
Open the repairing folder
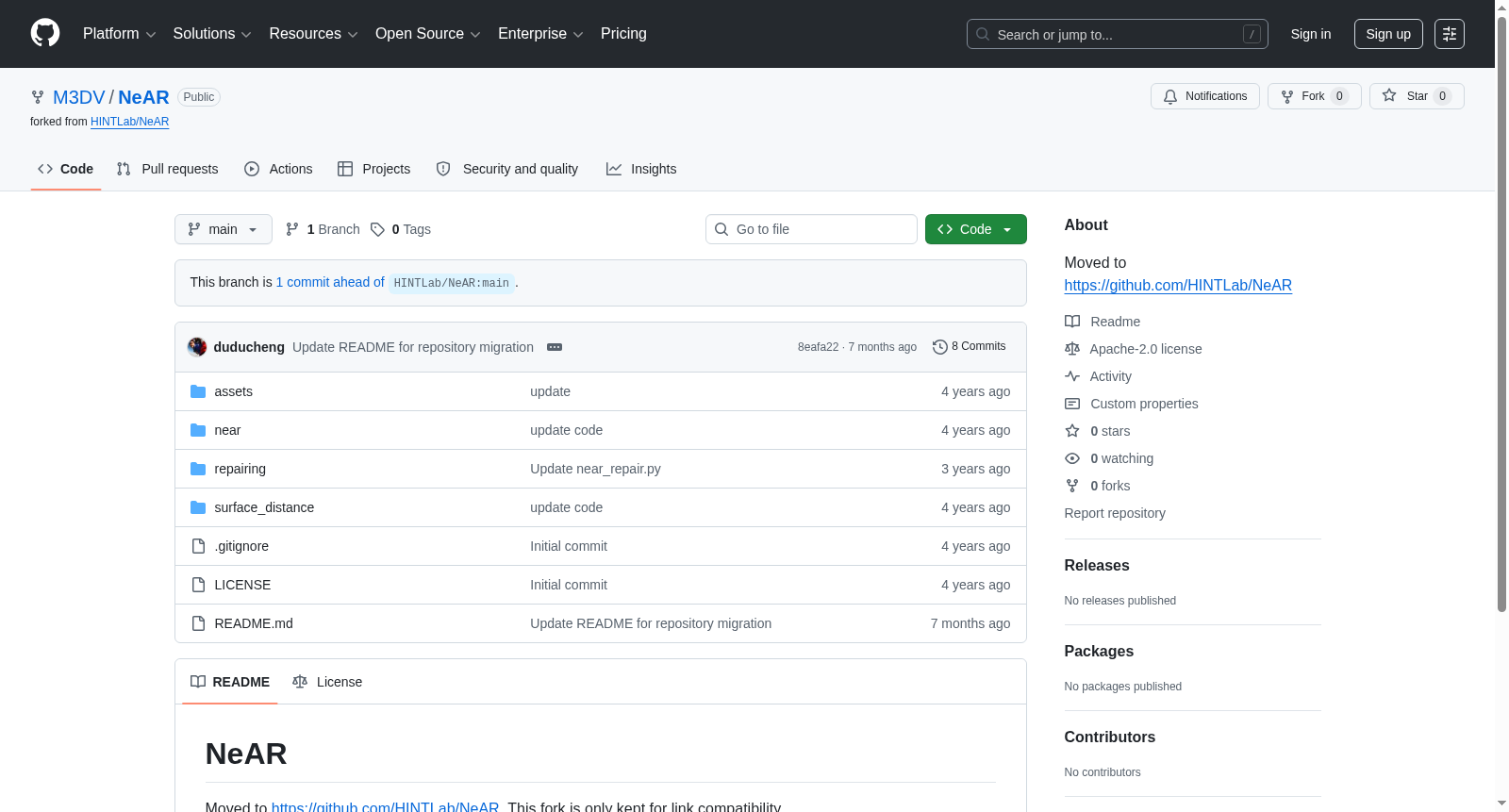pyautogui.click(x=240, y=469)
